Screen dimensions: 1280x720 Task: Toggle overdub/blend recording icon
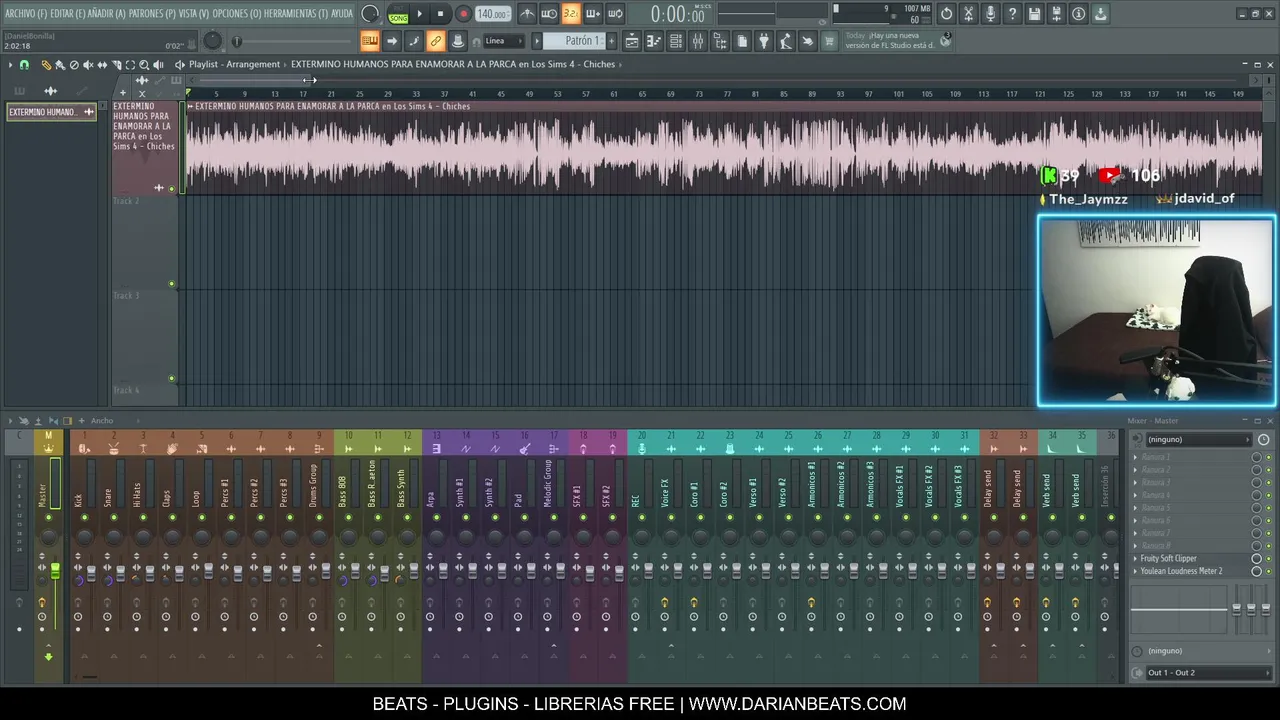pyautogui.click(x=592, y=14)
